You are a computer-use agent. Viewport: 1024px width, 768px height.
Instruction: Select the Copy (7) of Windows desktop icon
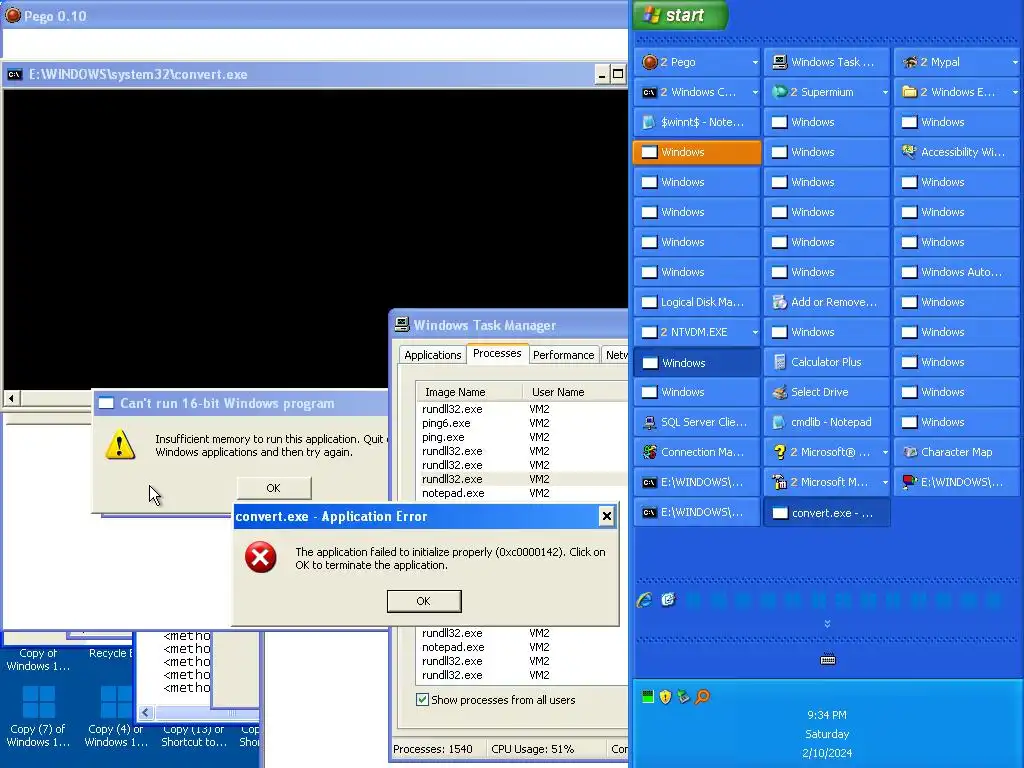click(x=38, y=715)
